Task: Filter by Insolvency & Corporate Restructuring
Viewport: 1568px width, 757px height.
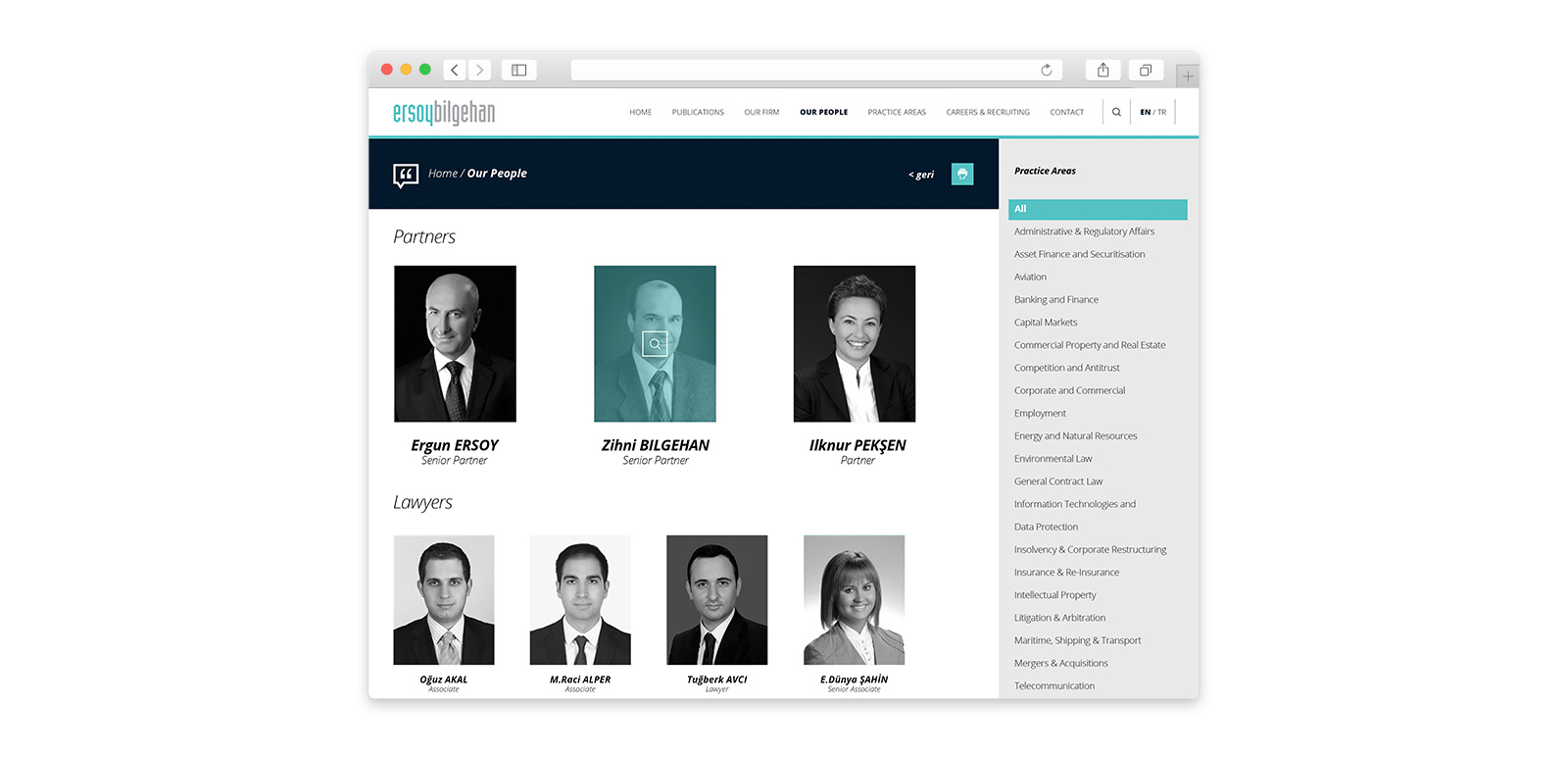Action: click(1090, 549)
